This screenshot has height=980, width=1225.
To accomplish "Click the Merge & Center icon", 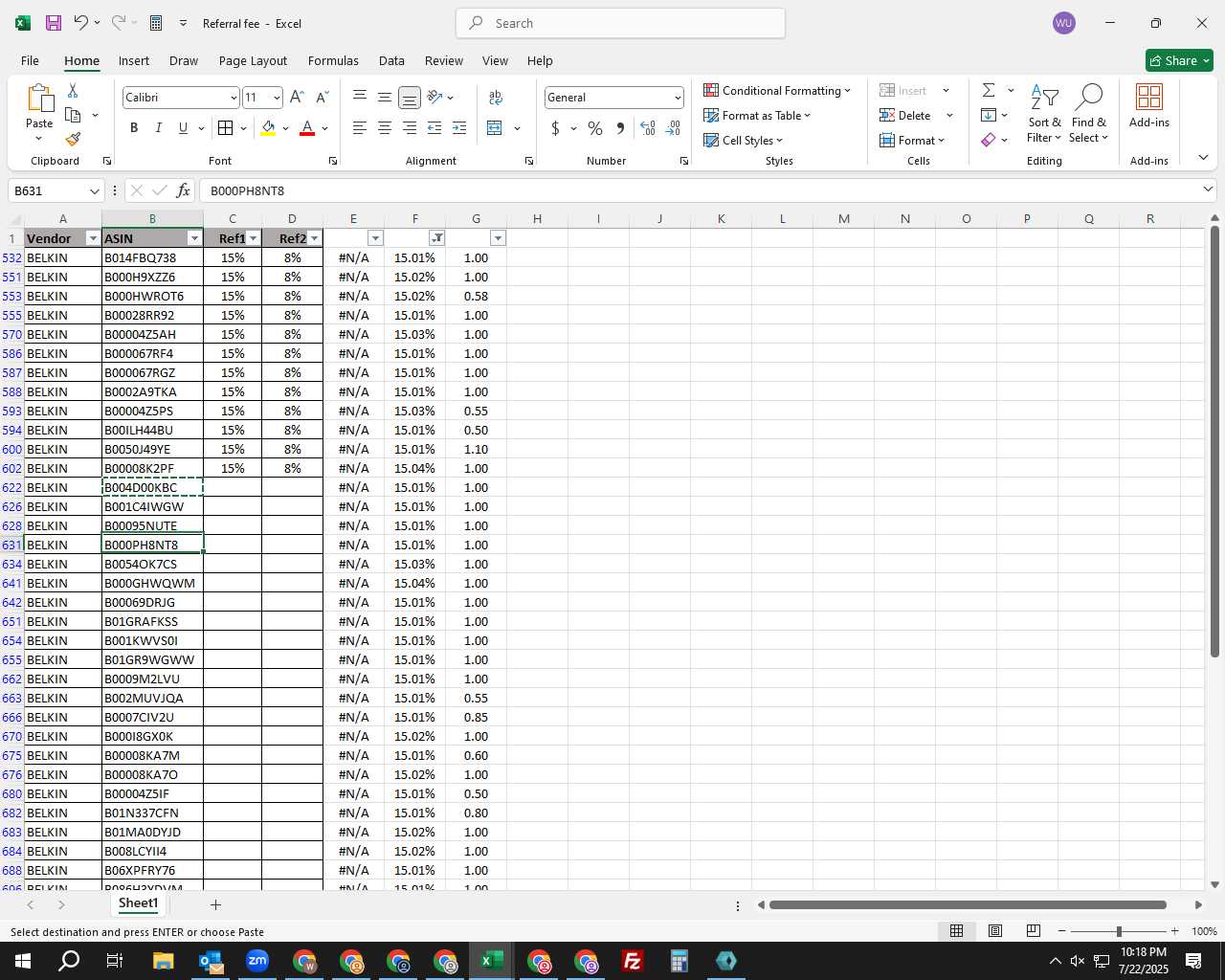I will 495,128.
